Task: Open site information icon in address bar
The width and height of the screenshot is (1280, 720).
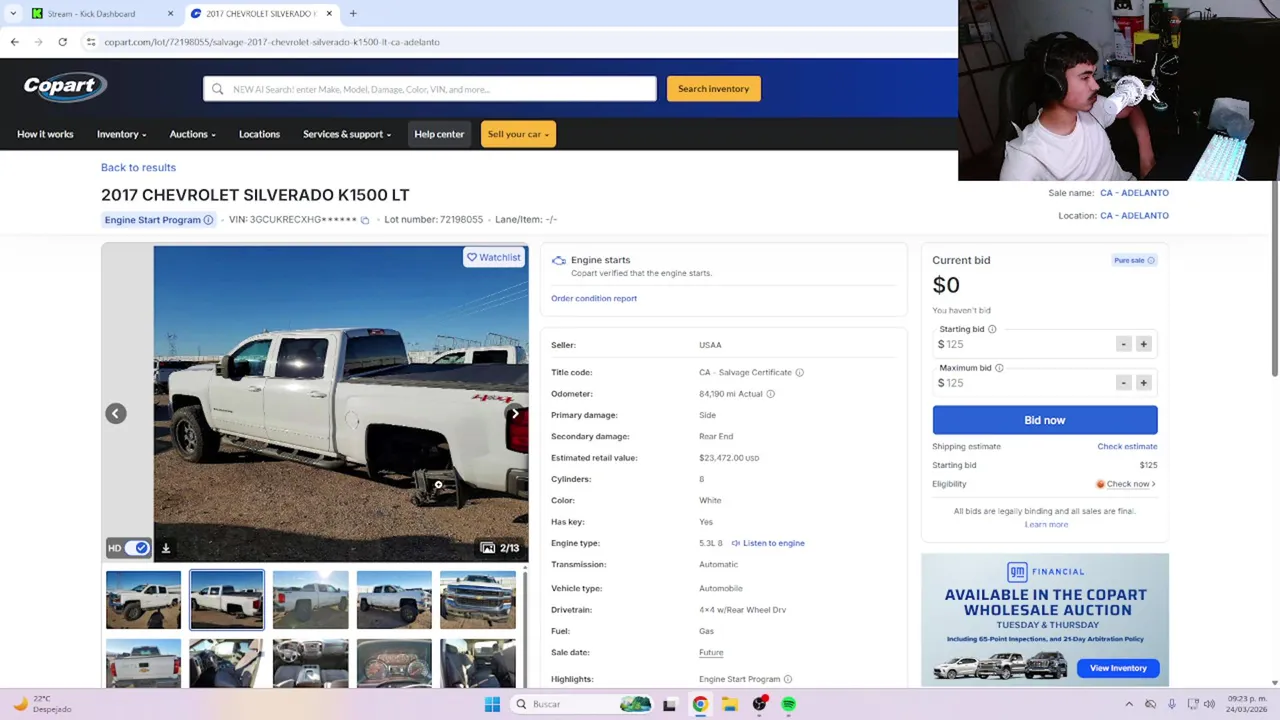Action: (x=90, y=42)
